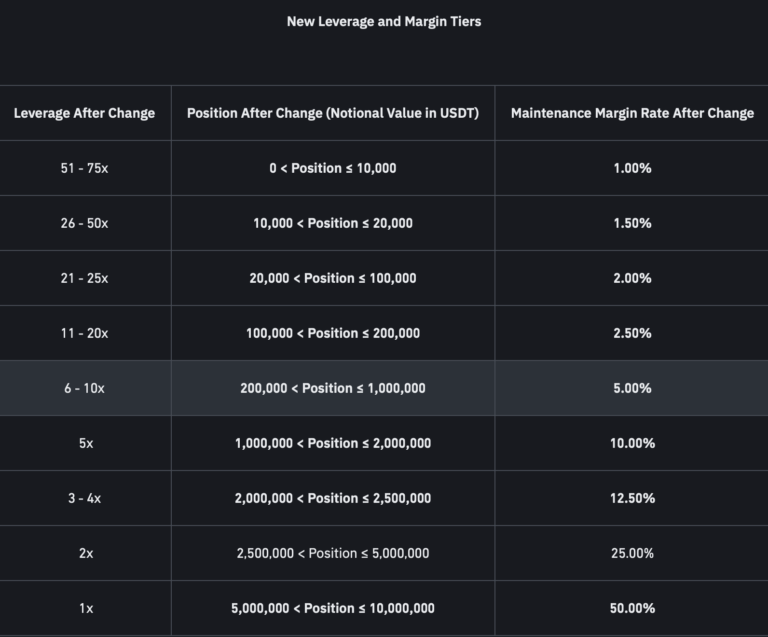The width and height of the screenshot is (768, 637).
Task: Click the 26 - 50x leverage cell
Action: tap(85, 223)
